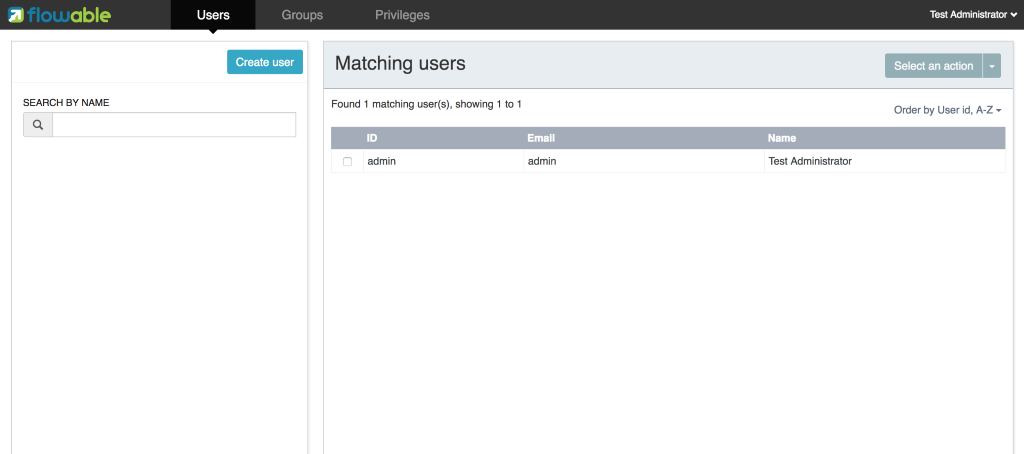Click the Flowable logo

59,14
